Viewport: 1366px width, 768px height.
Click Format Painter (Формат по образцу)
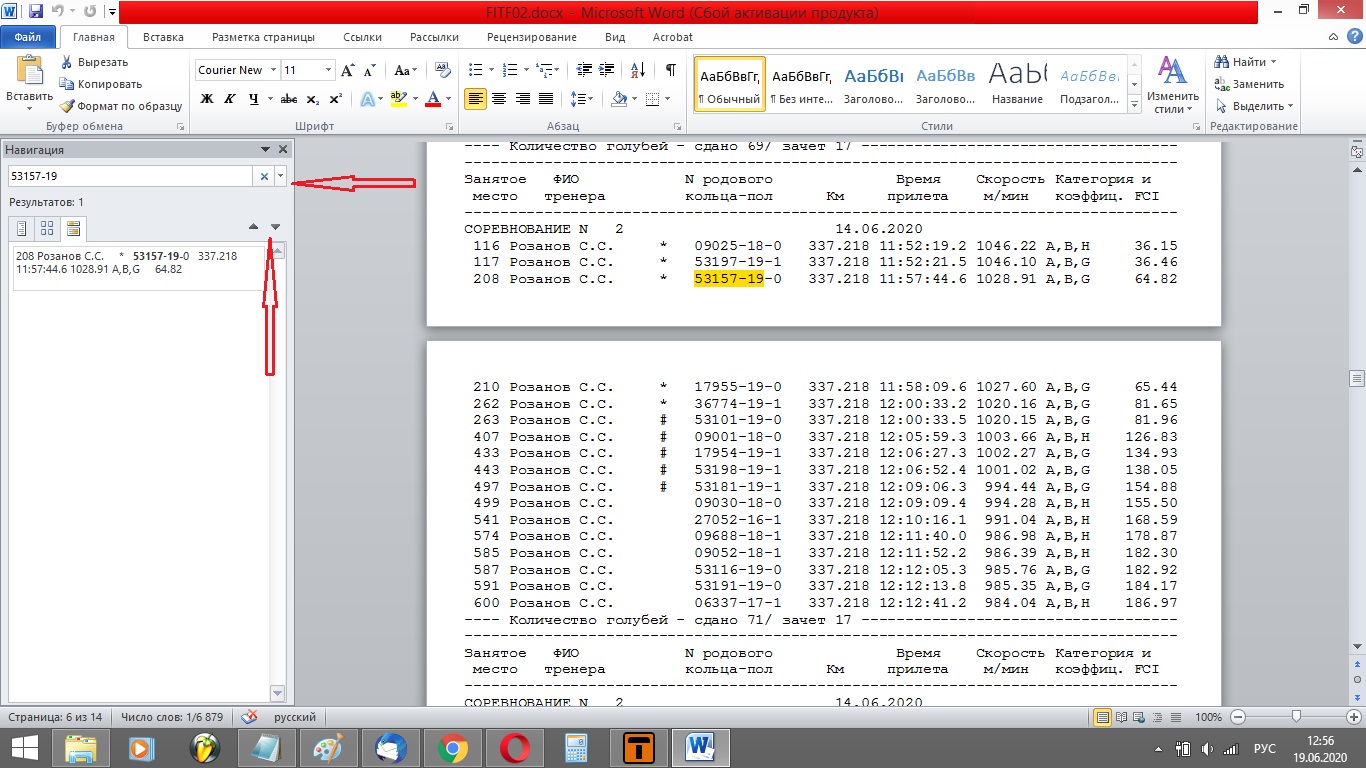[120, 106]
